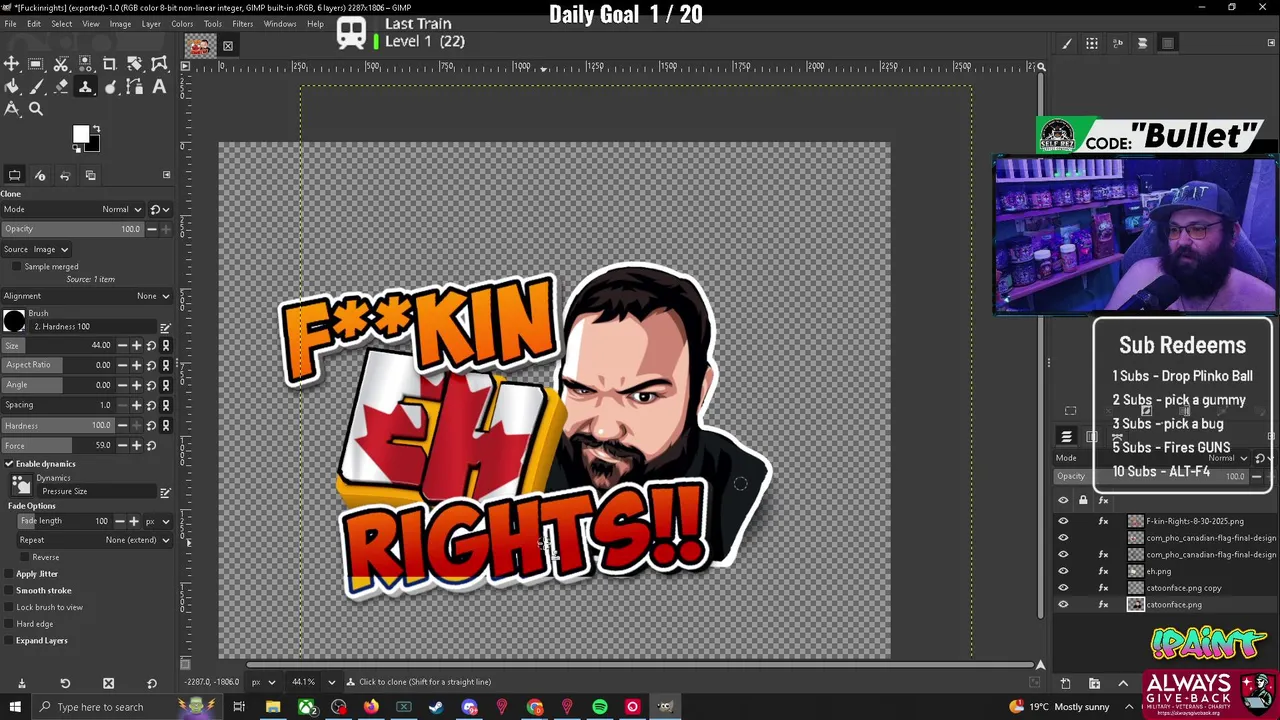The image size is (1280, 720).
Task: Toggle Sample merged checkbox
Action: point(16,266)
